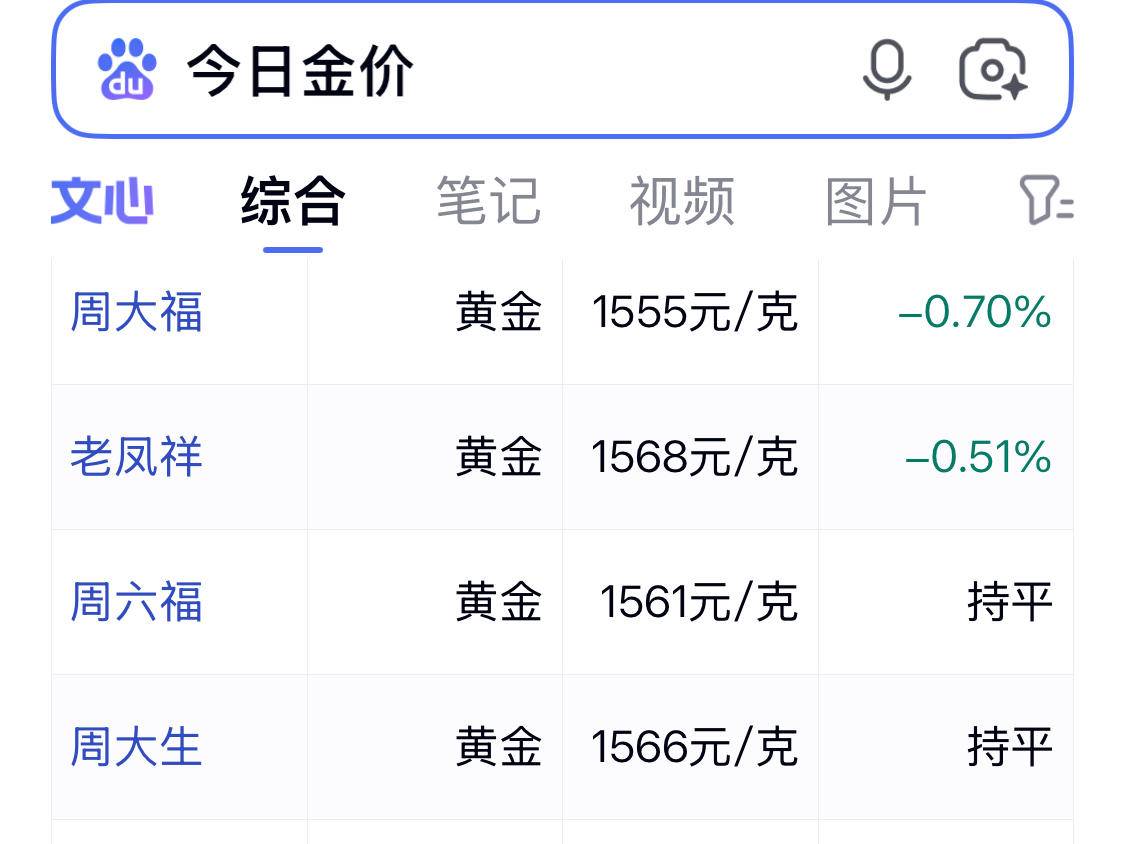Go to the 视频 tab
The image size is (1125, 844).
click(682, 201)
